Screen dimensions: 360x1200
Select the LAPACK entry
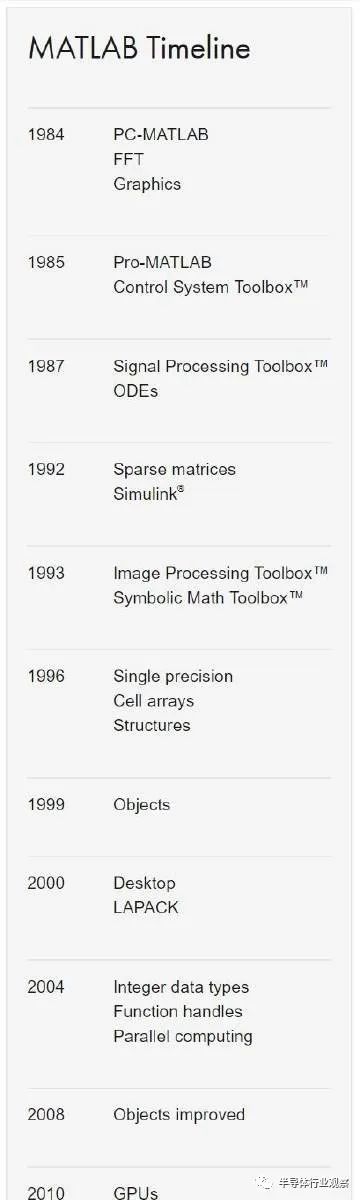(x=146, y=908)
